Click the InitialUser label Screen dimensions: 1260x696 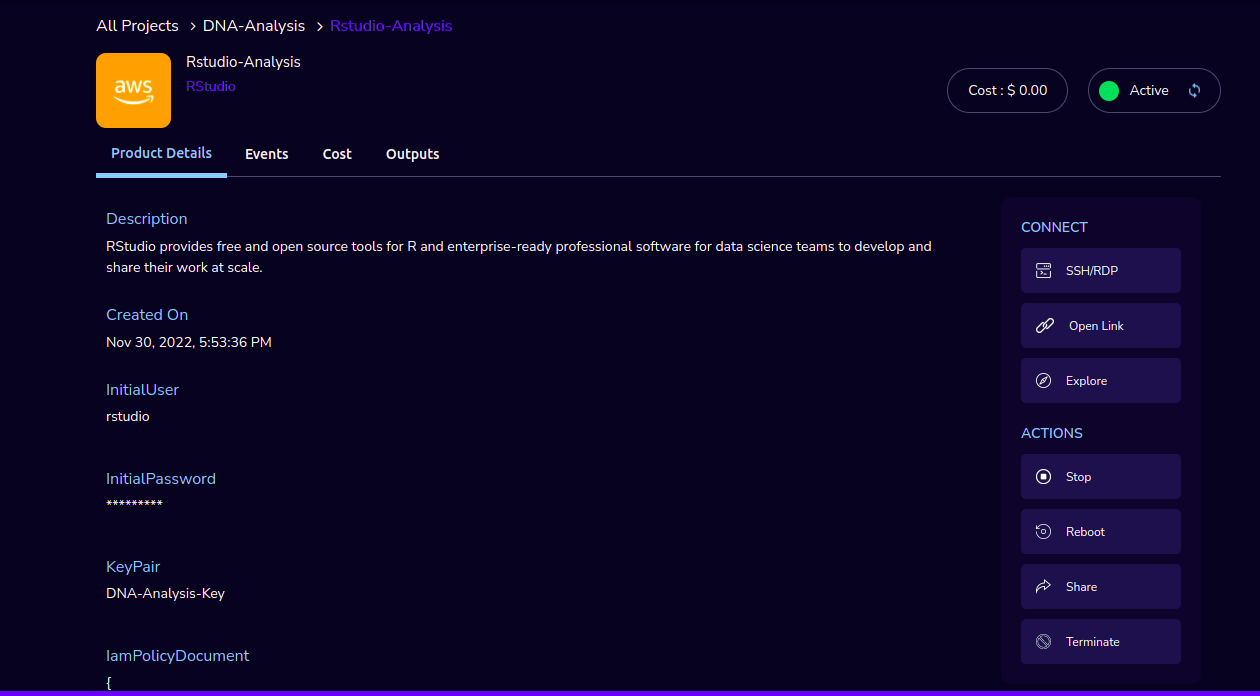click(x=143, y=390)
